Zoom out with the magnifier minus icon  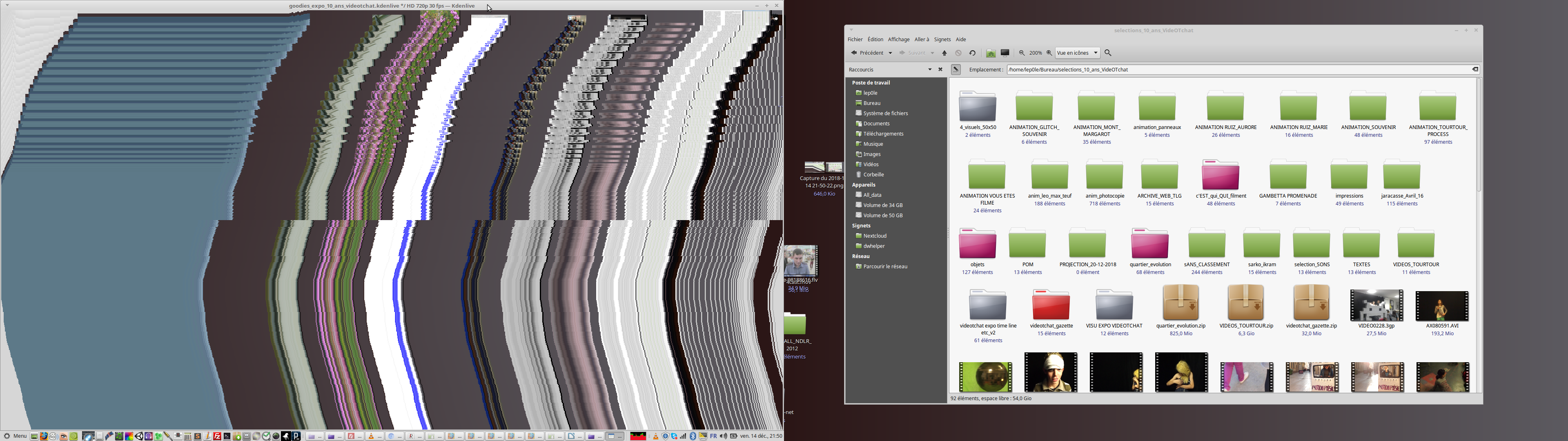click(x=1022, y=53)
